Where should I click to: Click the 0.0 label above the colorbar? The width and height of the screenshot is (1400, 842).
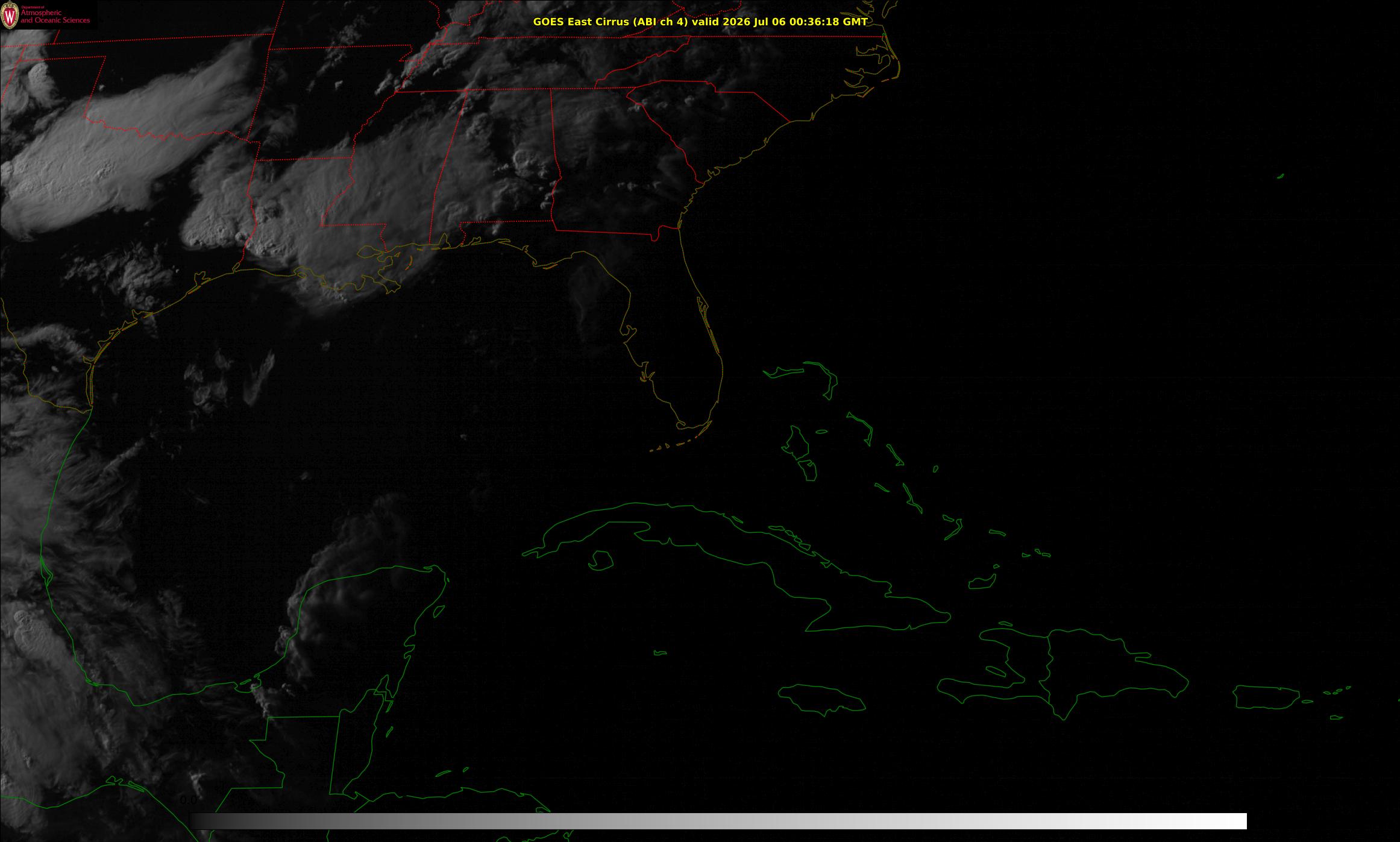coord(188,800)
